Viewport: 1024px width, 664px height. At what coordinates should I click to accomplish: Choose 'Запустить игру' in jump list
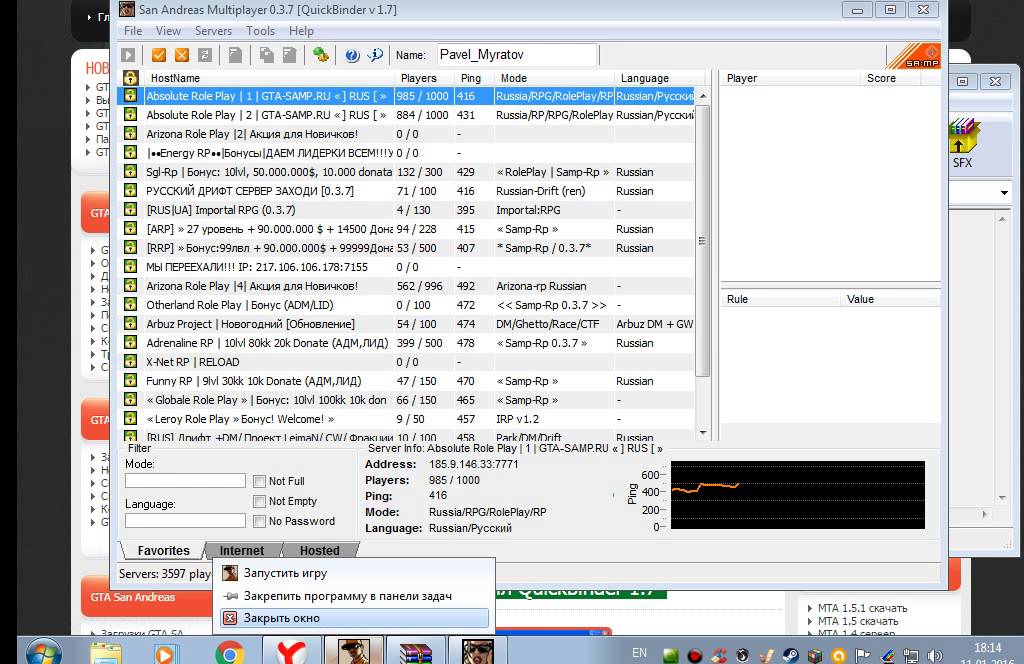355,573
